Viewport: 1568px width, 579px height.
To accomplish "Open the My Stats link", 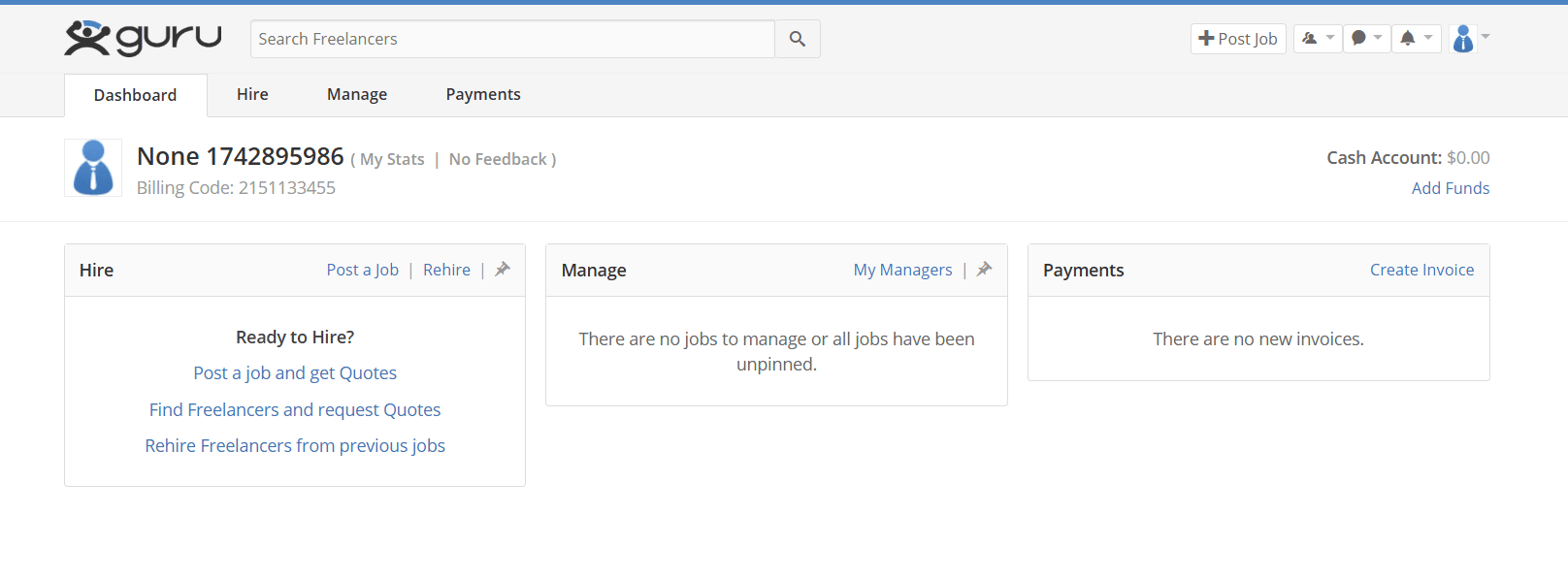I will pos(392,159).
